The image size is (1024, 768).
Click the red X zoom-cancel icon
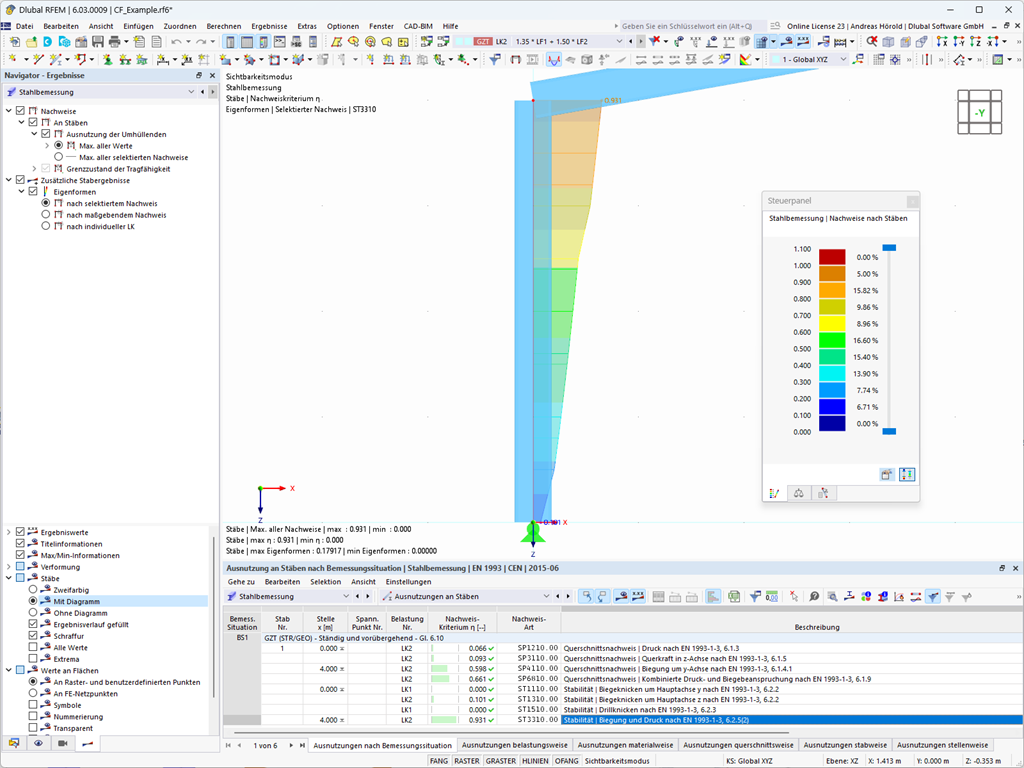pos(871,41)
